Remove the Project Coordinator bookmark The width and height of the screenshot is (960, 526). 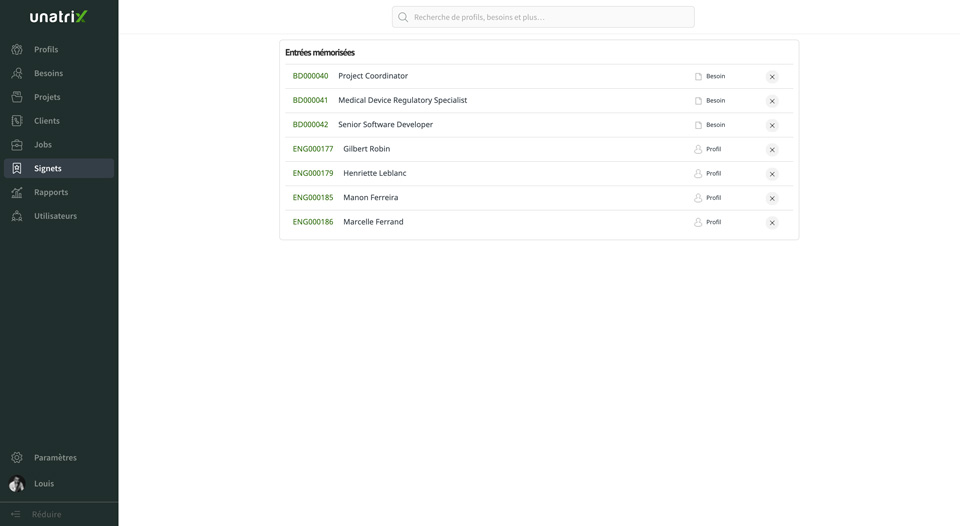(772, 77)
